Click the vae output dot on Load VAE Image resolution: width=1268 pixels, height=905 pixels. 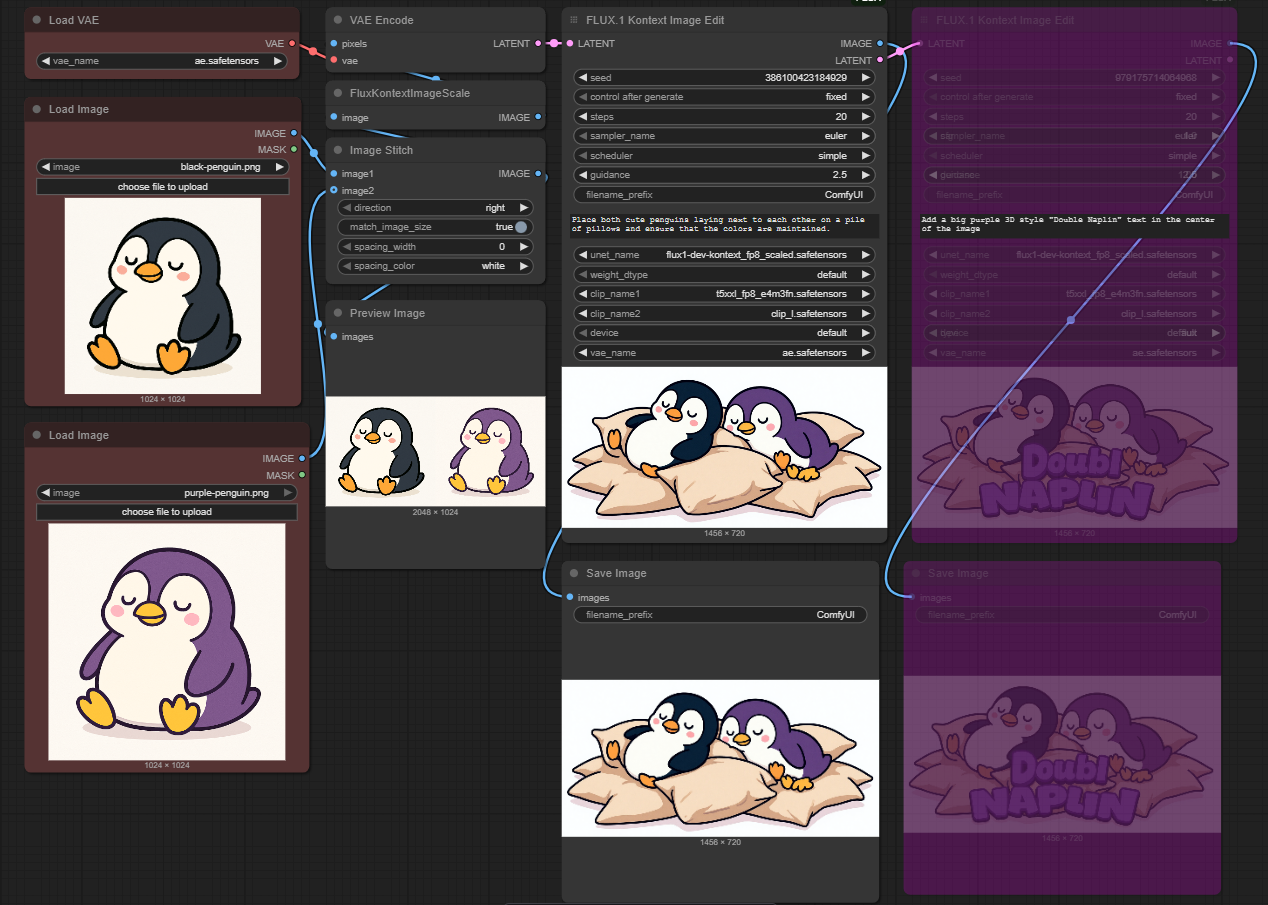pyautogui.click(x=294, y=43)
